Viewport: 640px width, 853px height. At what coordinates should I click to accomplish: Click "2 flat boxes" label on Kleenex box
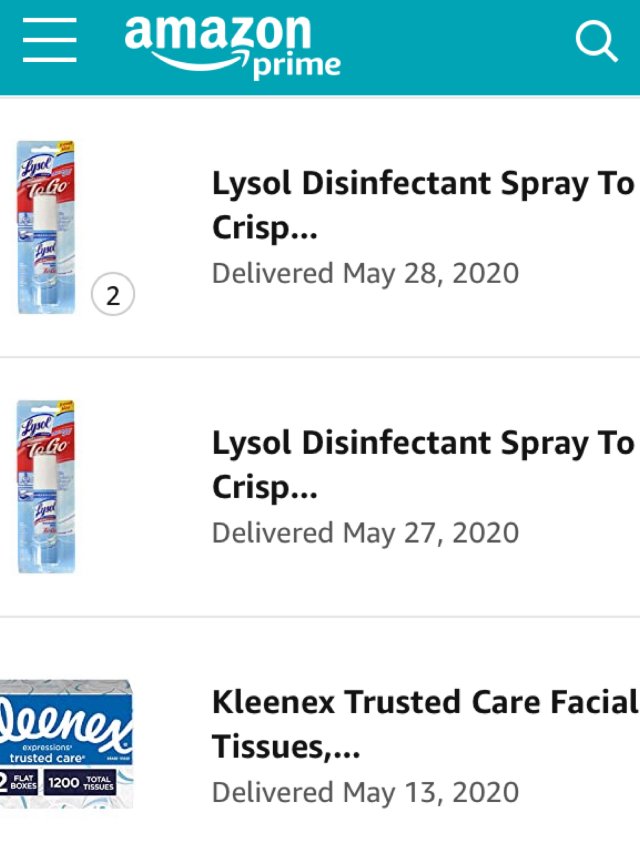click(22, 783)
